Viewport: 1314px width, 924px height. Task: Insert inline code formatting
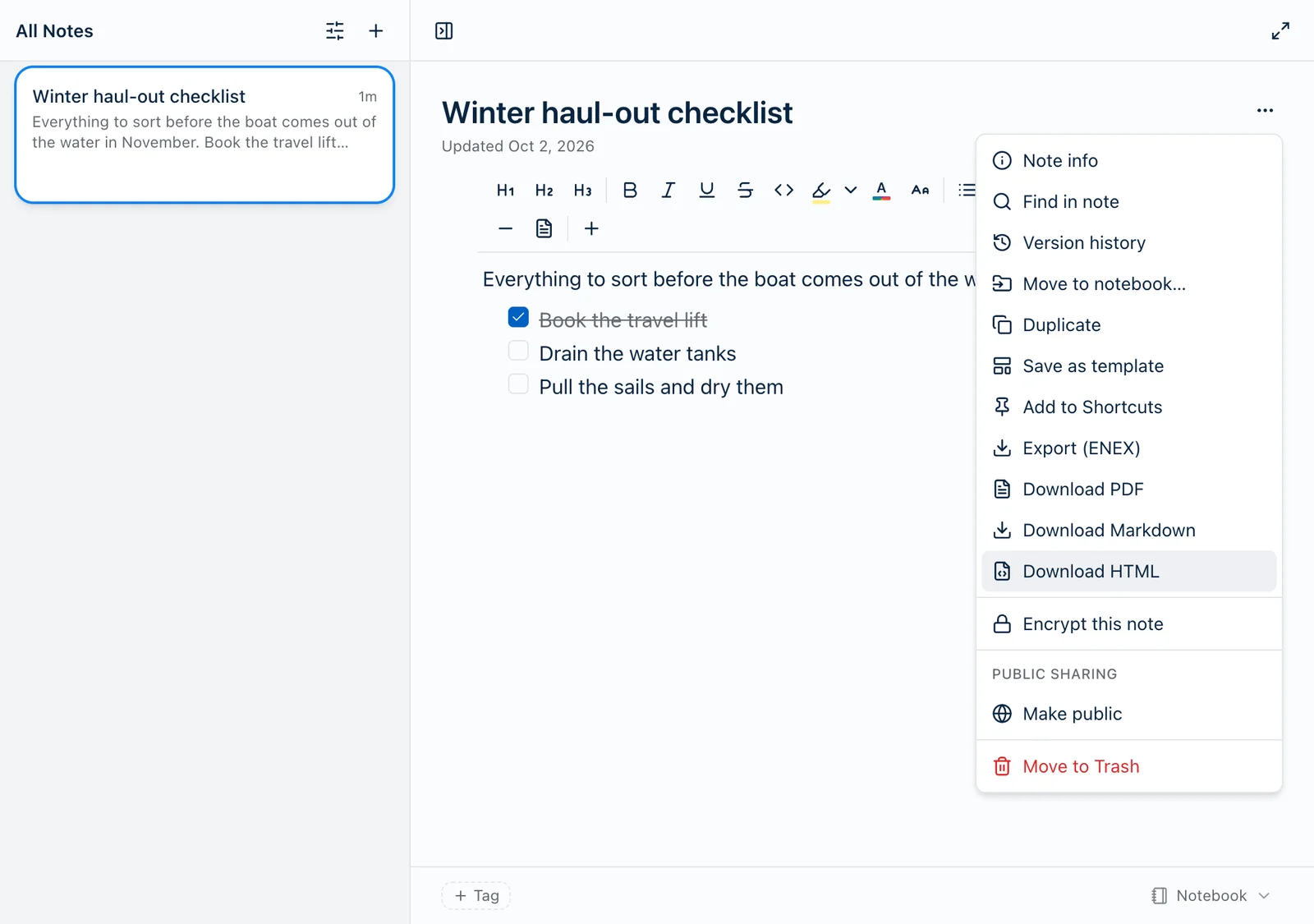[x=783, y=191]
